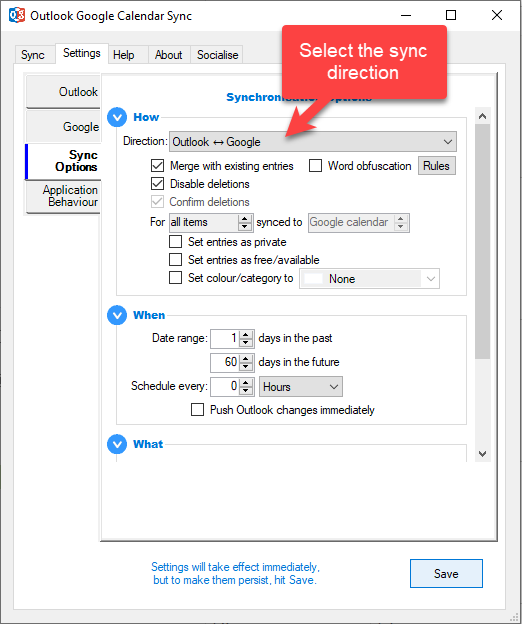Enable Set colour/category to checkbox
The height and width of the screenshot is (624, 522).
175,277
